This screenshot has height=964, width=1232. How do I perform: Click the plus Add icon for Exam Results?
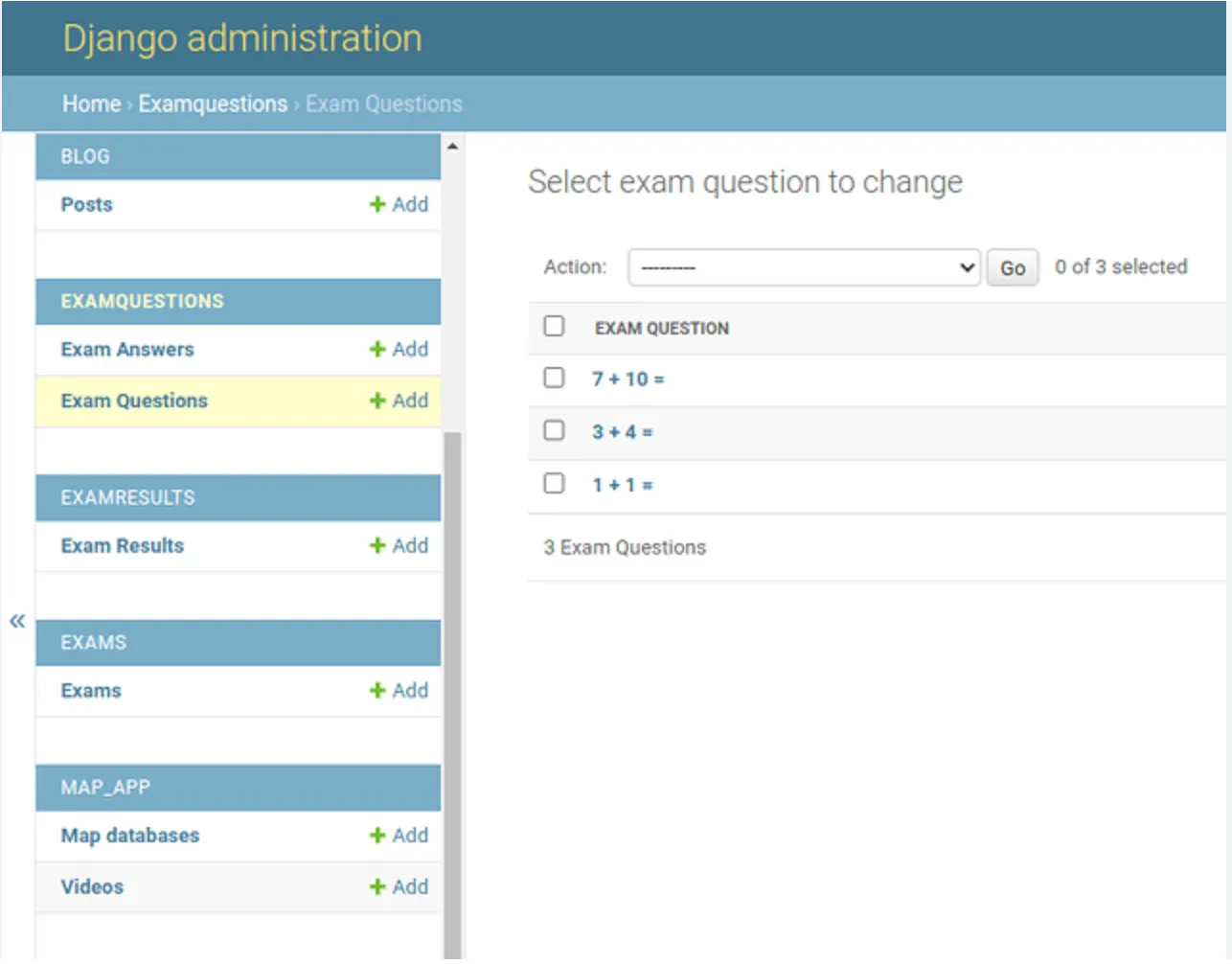(377, 546)
